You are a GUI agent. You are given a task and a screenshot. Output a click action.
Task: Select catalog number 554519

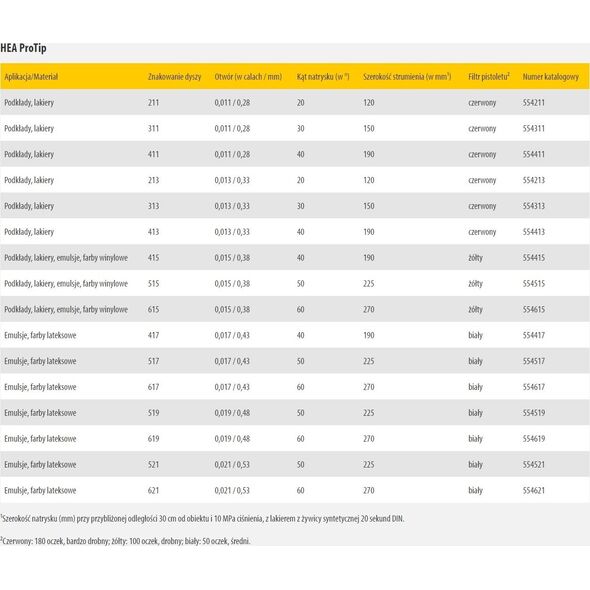coord(534,413)
